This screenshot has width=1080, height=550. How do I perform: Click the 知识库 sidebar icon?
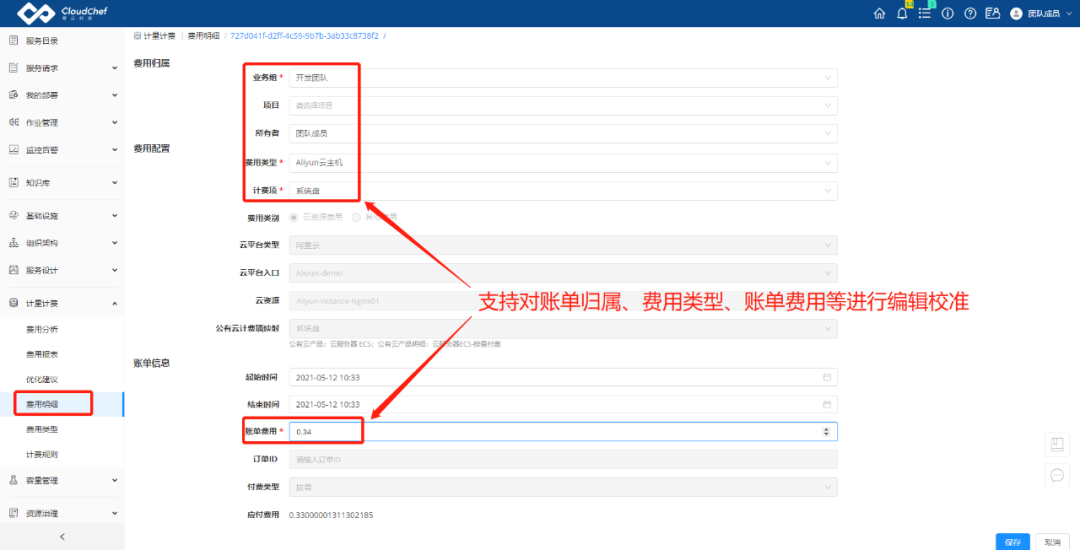[13, 182]
